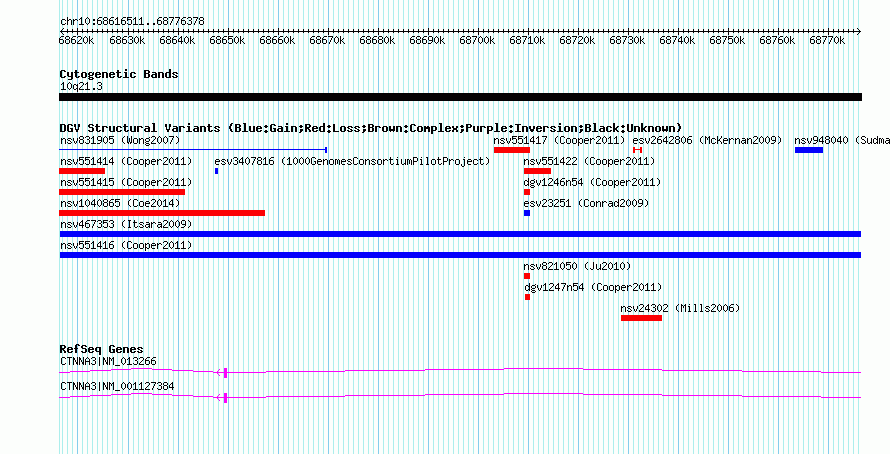The image size is (890, 454).
Task: Click the 68670k ruler position
Action: coord(327,40)
